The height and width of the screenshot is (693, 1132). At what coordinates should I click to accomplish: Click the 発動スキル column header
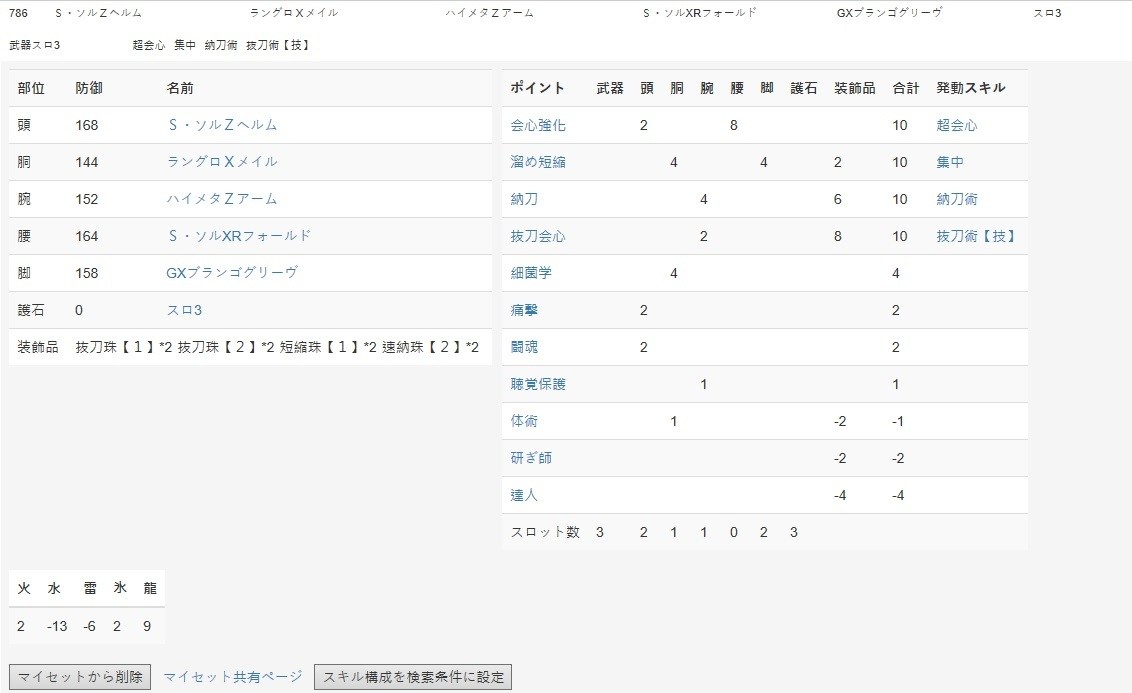click(971, 88)
